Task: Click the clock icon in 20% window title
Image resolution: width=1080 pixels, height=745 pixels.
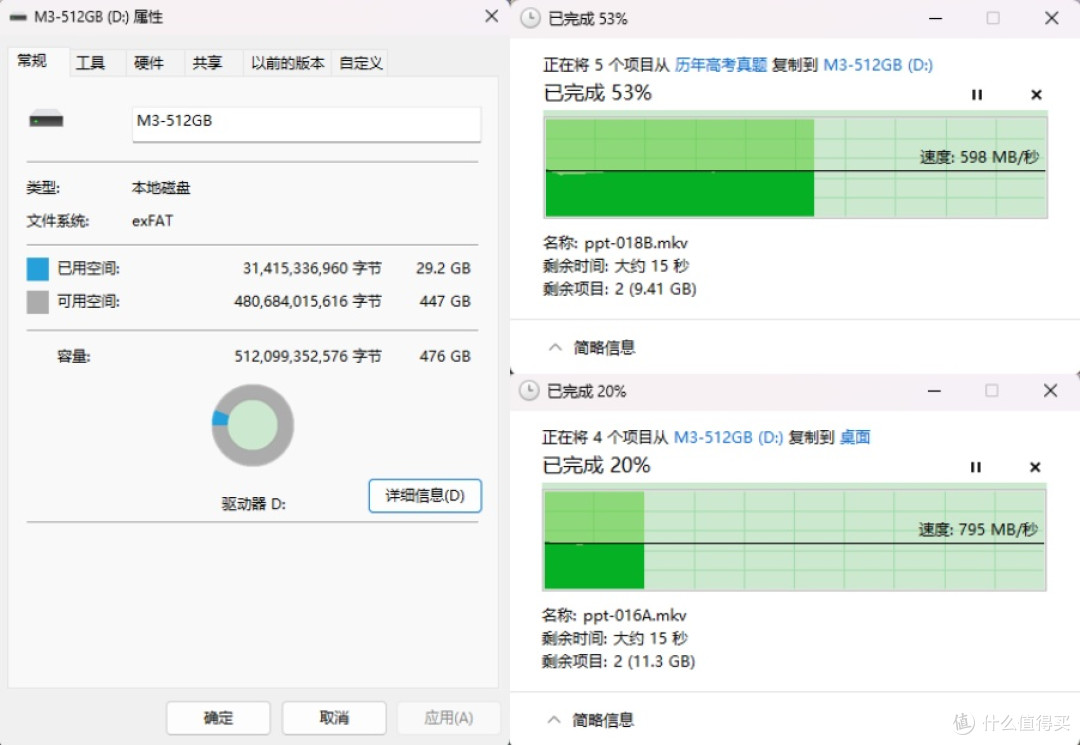Action: point(529,391)
